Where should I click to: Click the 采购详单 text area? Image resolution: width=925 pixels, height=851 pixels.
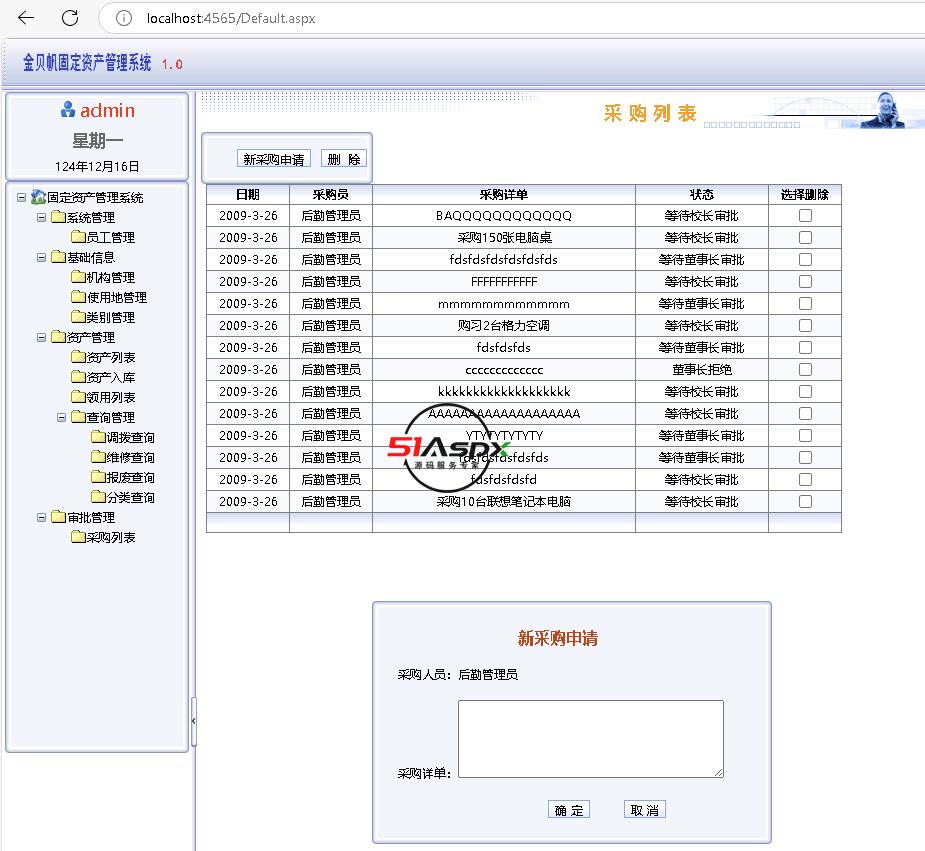click(590, 738)
